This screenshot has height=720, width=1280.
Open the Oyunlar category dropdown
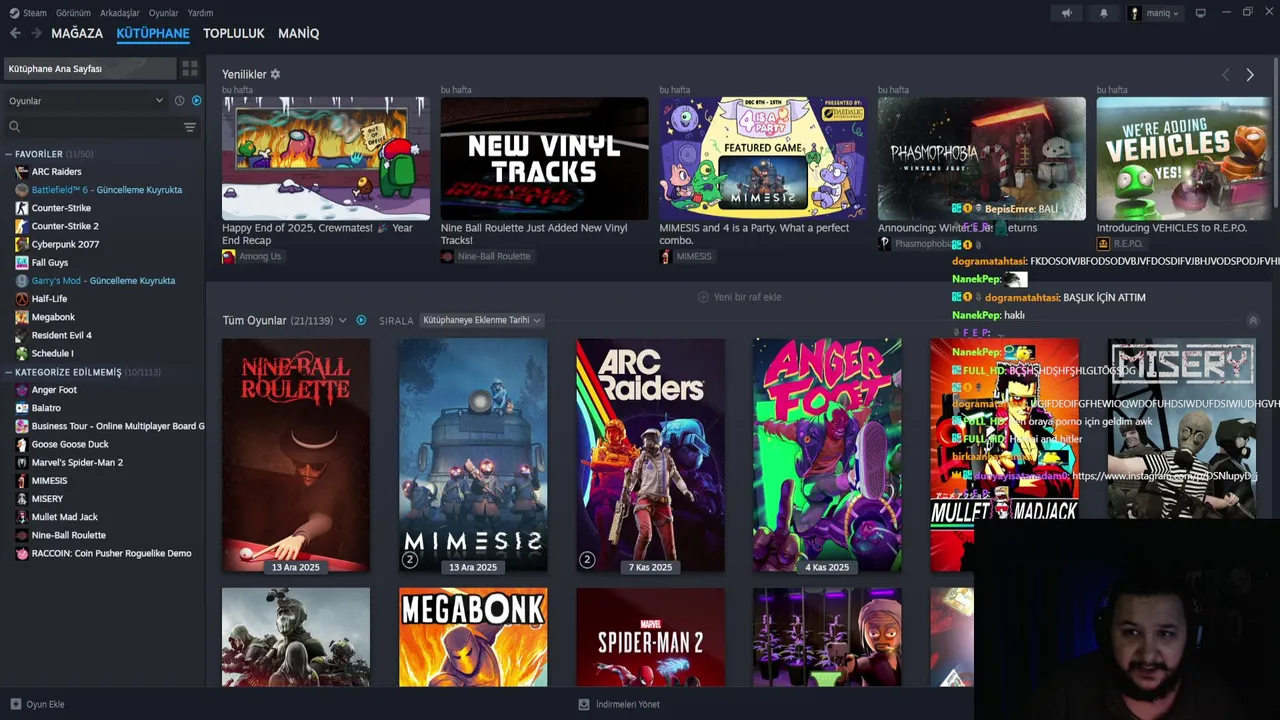(86, 101)
